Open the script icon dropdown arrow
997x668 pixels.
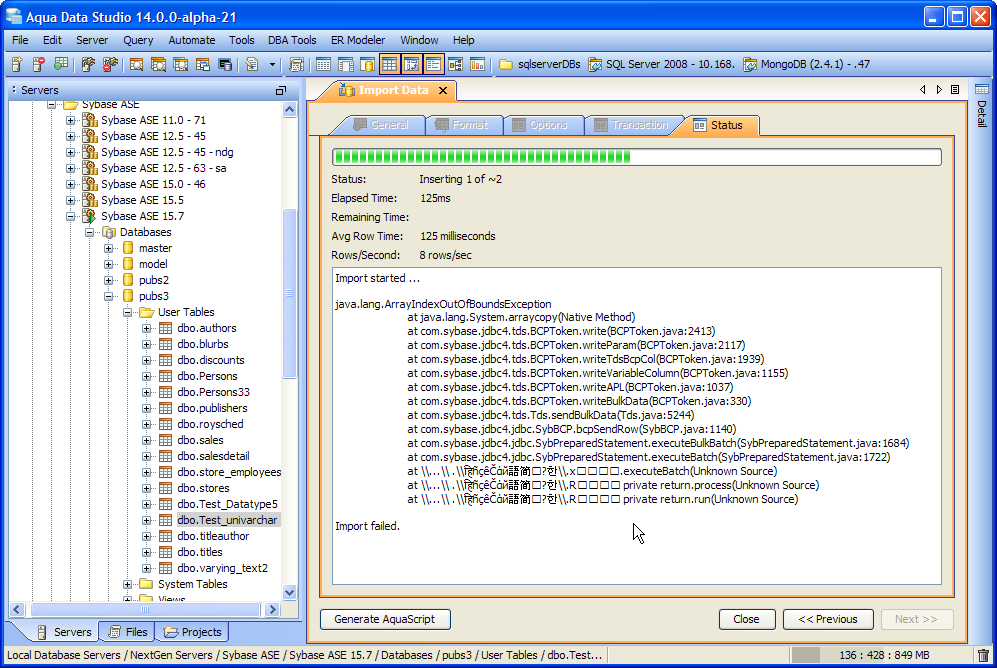pyautogui.click(x=272, y=64)
